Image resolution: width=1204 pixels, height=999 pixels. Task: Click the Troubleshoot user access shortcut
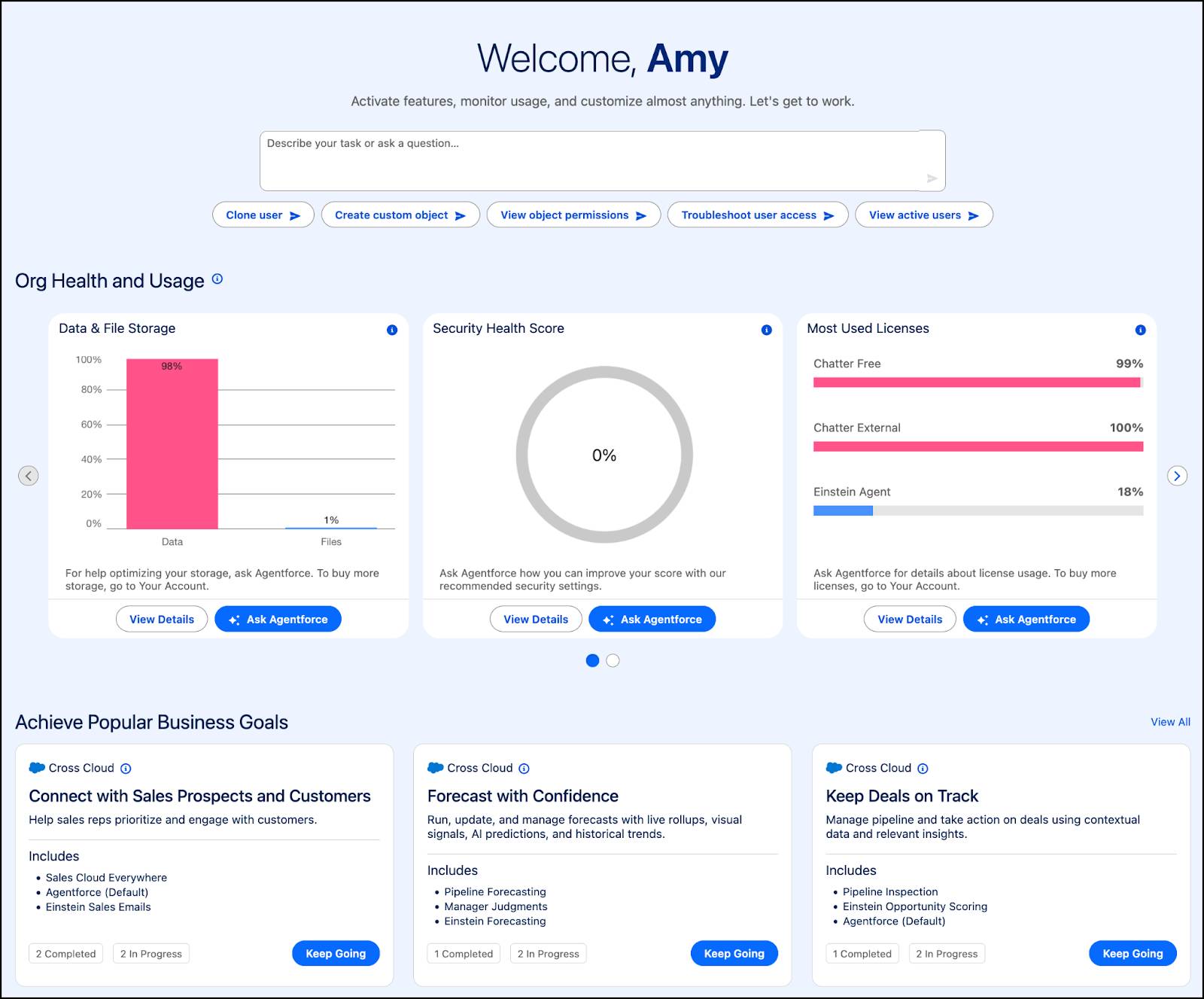point(757,215)
